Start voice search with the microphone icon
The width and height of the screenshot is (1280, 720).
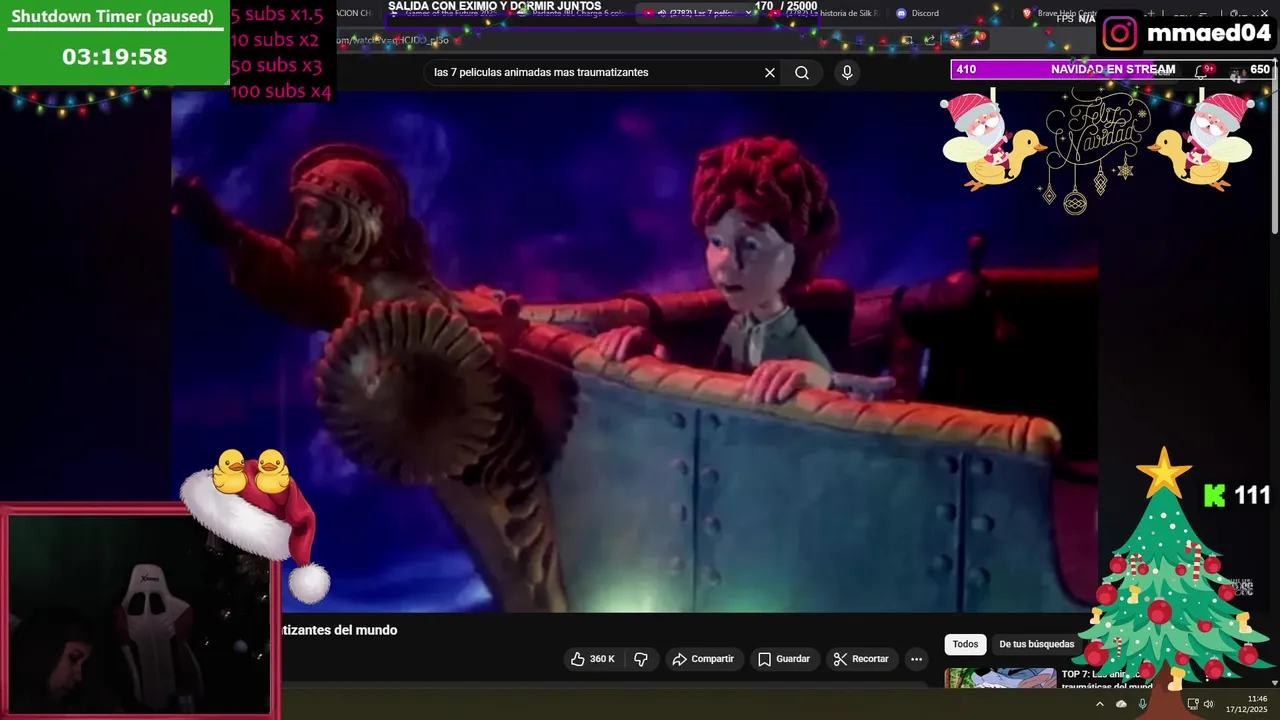[847, 72]
